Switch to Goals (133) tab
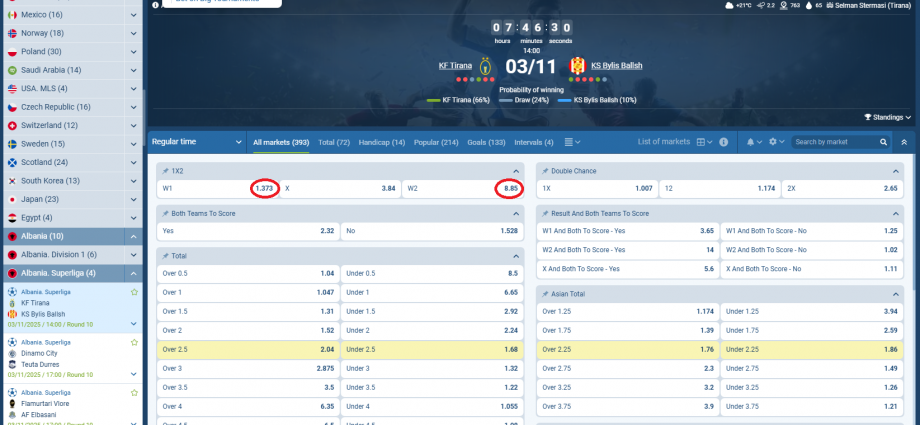The height and width of the screenshot is (425, 920). tap(486, 142)
